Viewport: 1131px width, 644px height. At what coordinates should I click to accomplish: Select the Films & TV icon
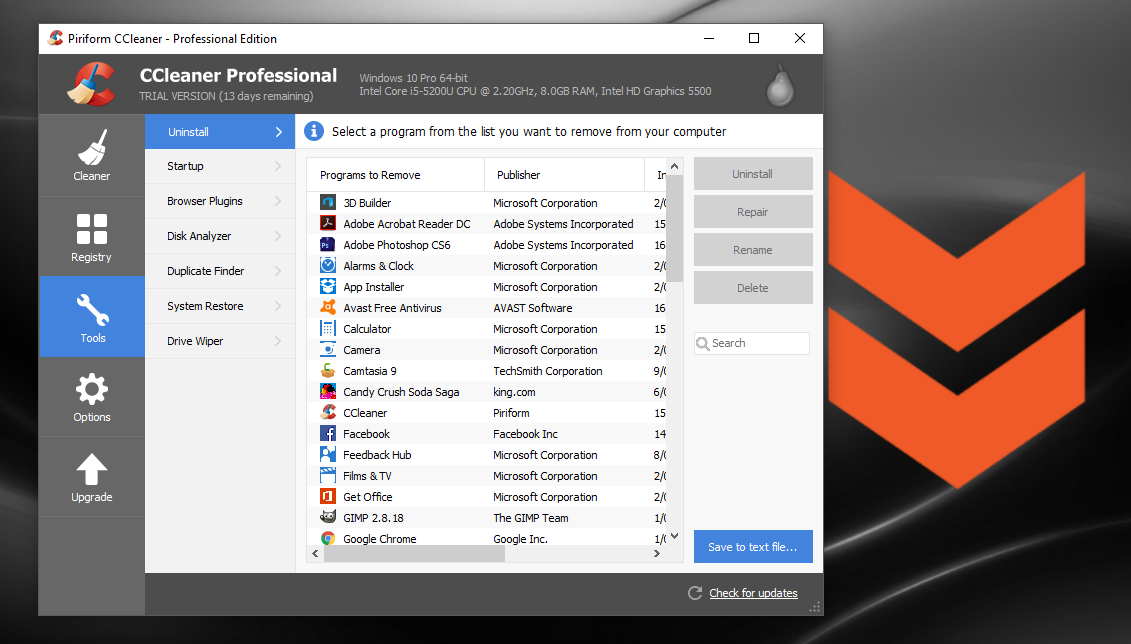tap(327, 475)
